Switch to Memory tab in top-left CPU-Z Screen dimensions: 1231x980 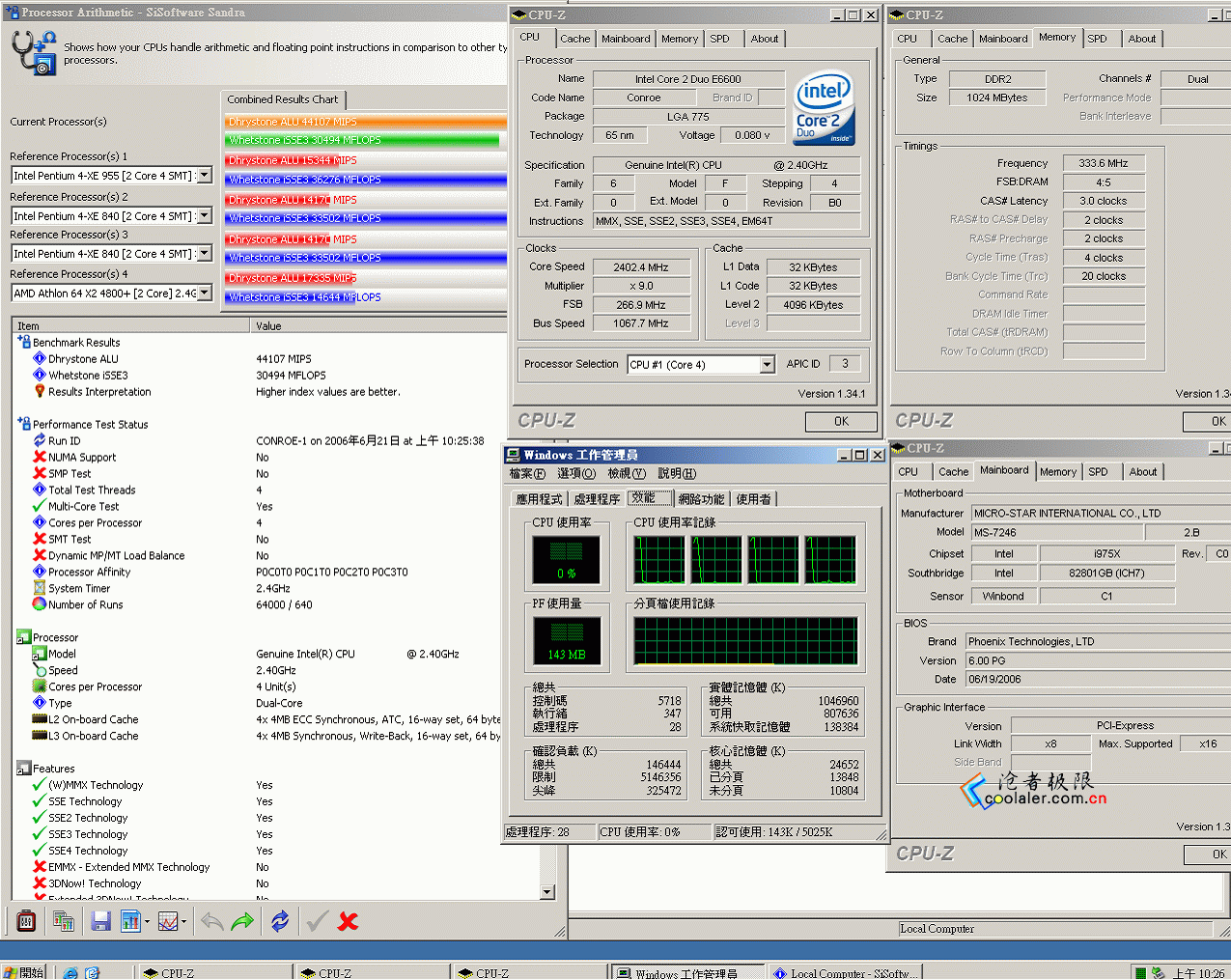click(x=680, y=39)
